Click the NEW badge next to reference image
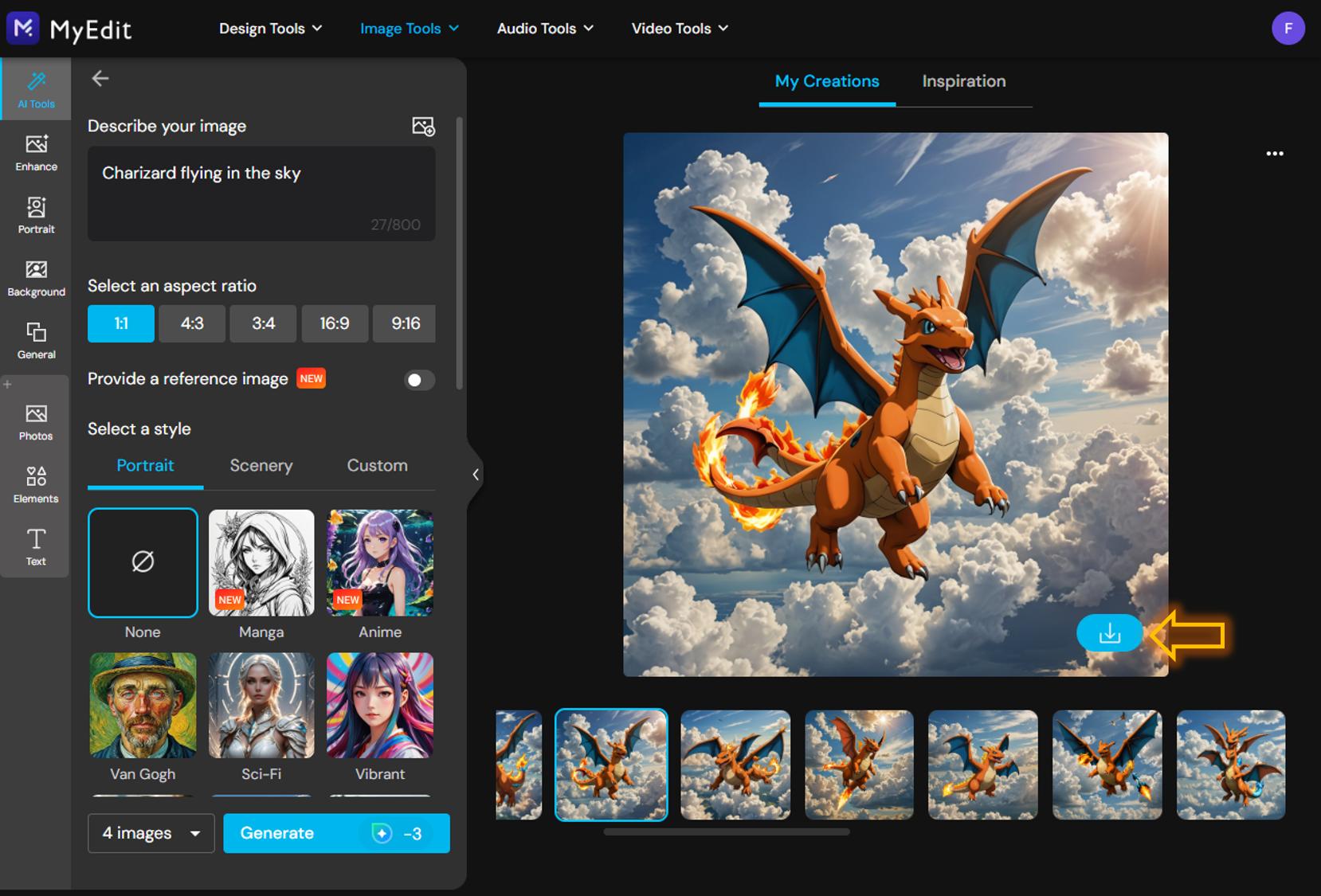Viewport: 1321px width, 896px height. tap(312, 378)
